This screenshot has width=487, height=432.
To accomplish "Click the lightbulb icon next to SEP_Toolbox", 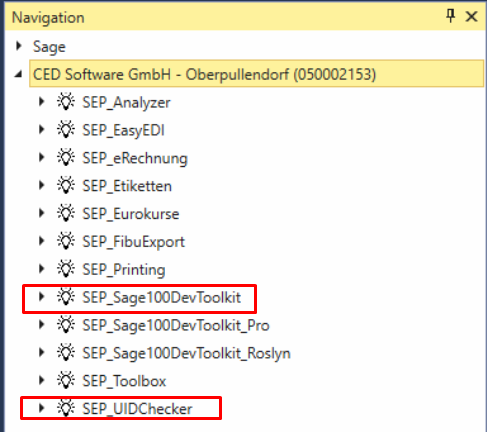I will click(66, 380).
